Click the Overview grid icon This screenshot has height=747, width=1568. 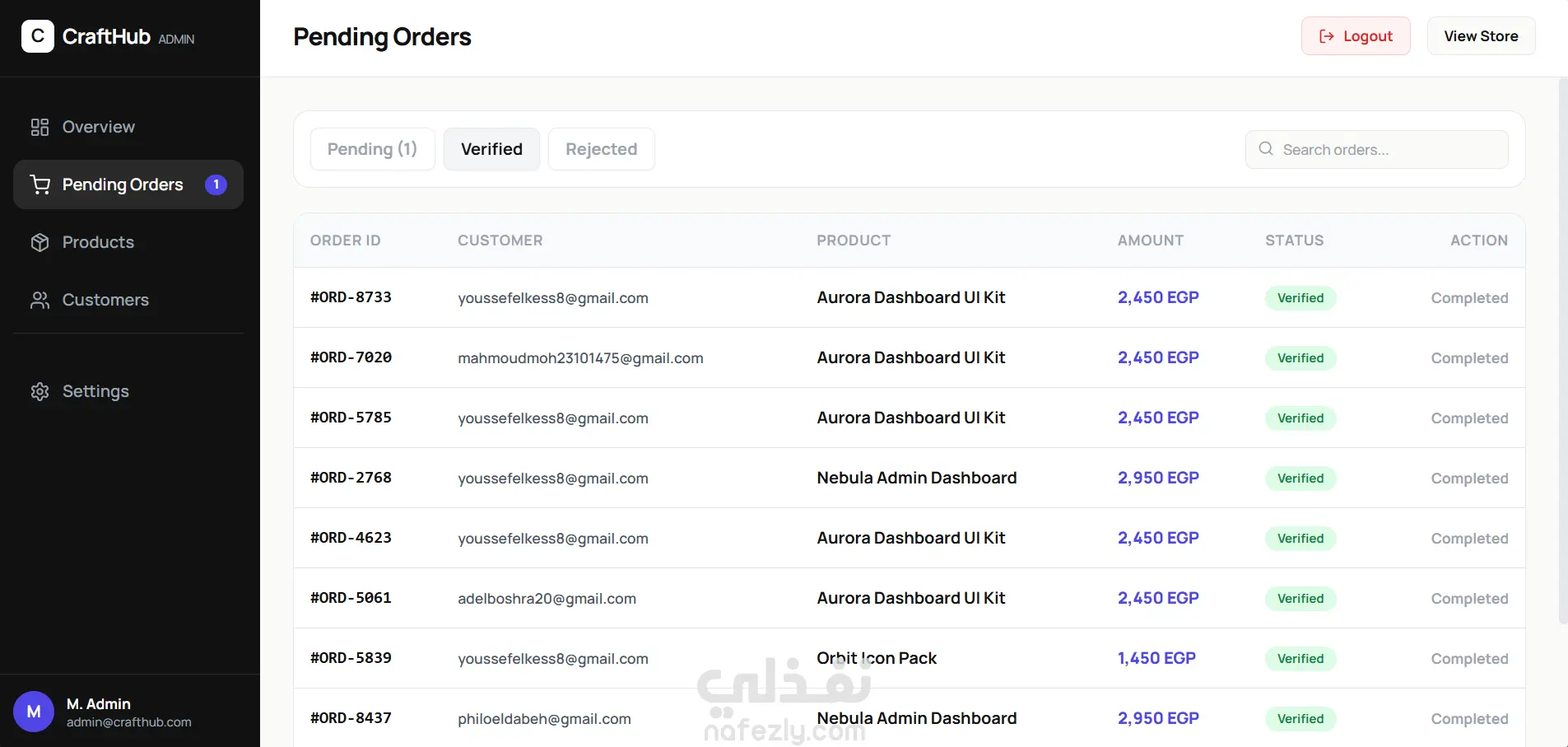coord(40,127)
